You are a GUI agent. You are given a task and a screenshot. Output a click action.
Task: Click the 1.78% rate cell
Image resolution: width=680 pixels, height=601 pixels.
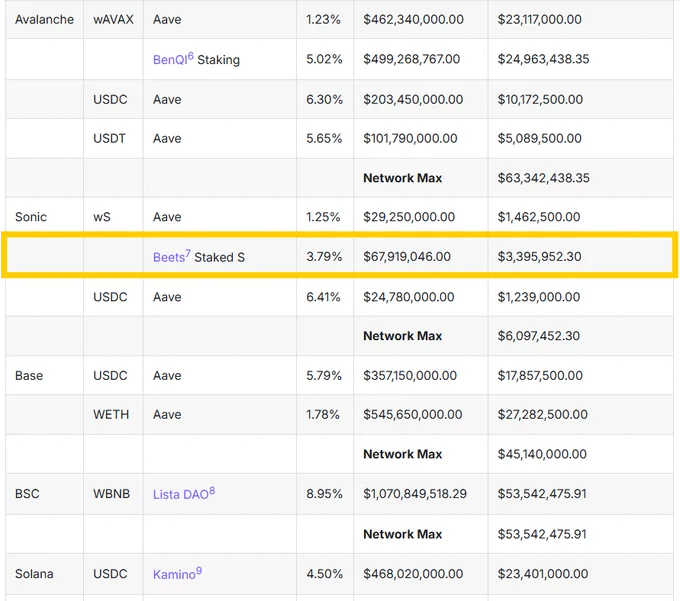click(x=323, y=415)
